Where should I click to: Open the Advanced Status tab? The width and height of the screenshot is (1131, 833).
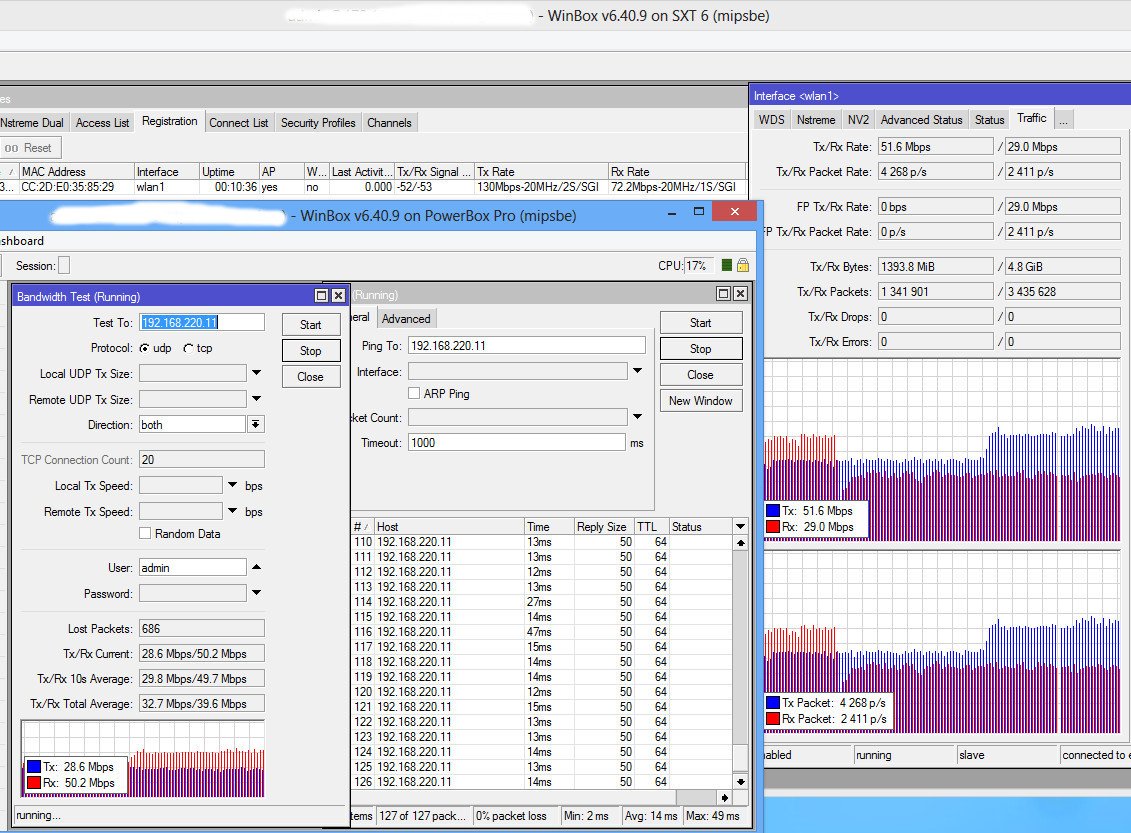pos(921,120)
